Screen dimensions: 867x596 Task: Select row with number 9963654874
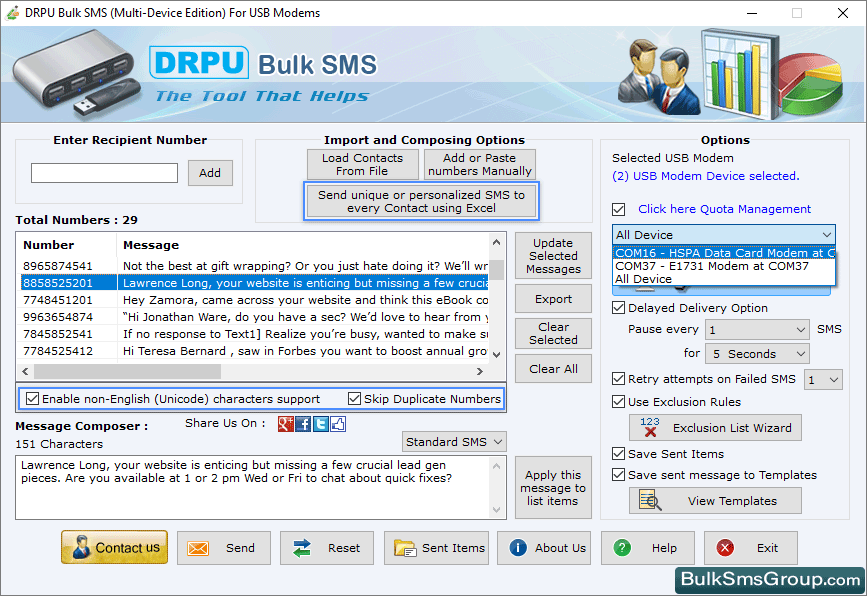[254, 317]
